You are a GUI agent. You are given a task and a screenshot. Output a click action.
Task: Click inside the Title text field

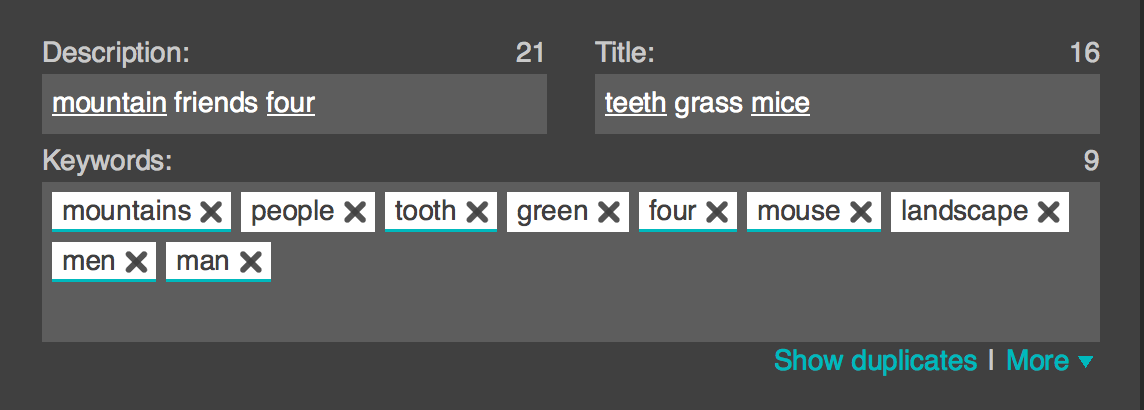(950, 104)
